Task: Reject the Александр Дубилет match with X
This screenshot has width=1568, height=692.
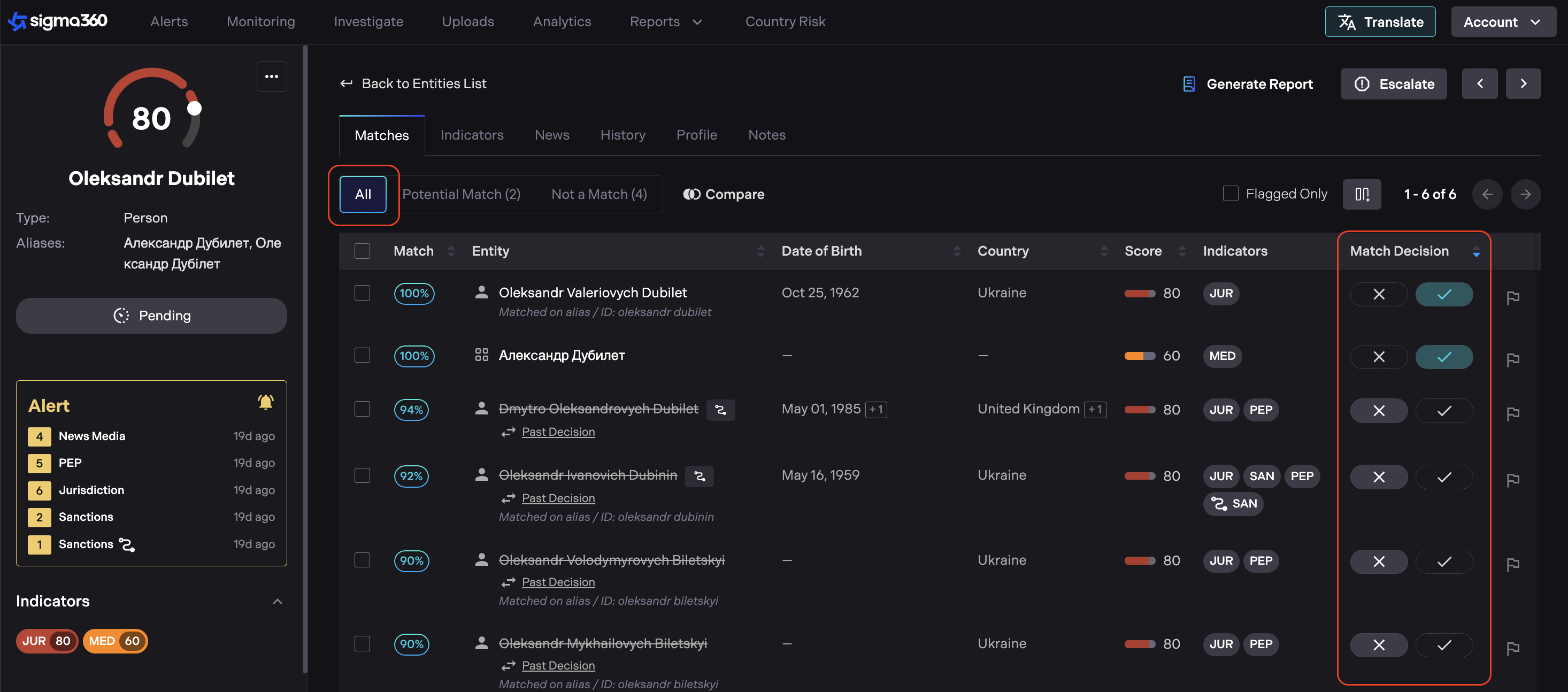Action: [x=1379, y=357]
